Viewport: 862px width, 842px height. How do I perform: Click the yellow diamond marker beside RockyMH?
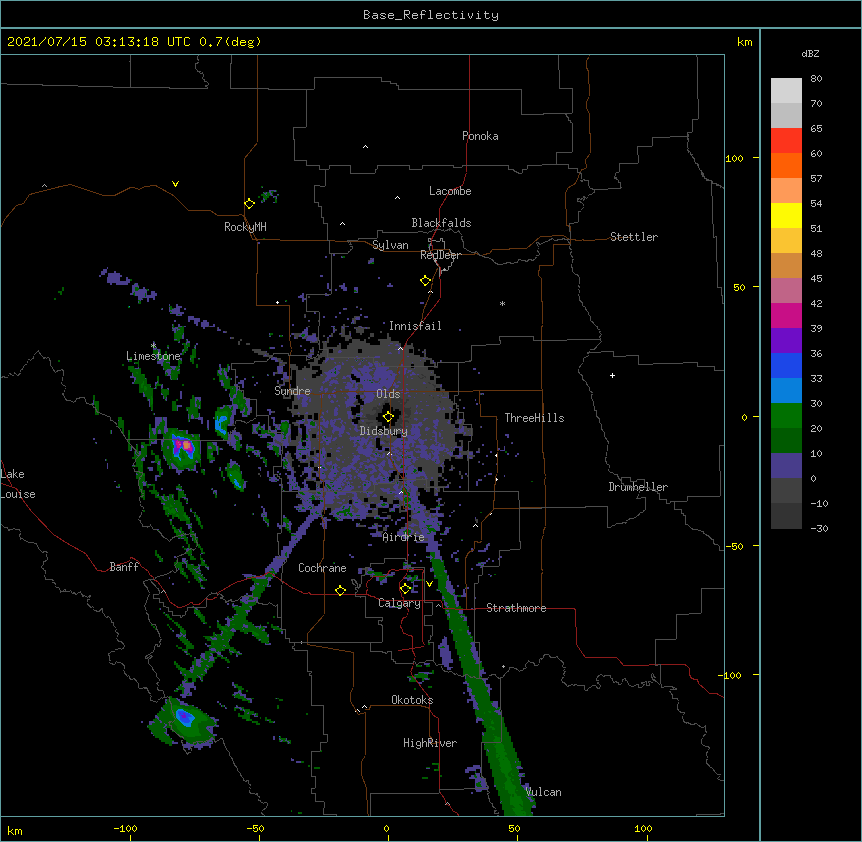[x=250, y=204]
